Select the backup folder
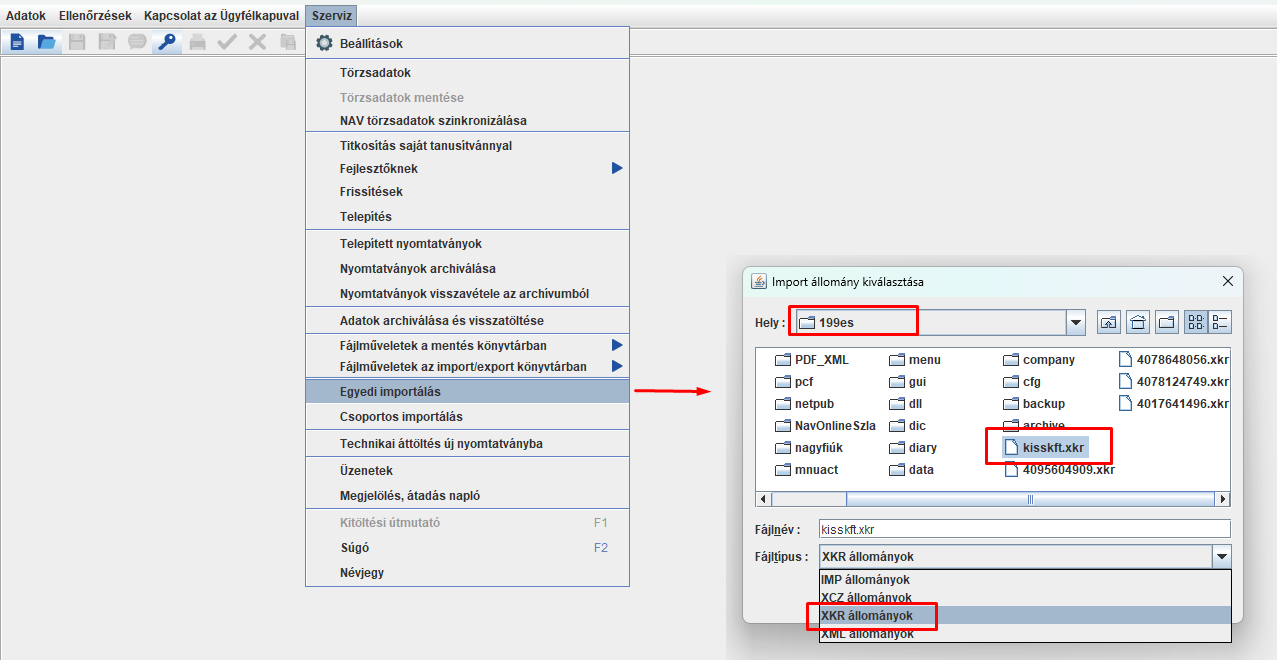The height and width of the screenshot is (660, 1277). pyautogui.click(x=1035, y=404)
